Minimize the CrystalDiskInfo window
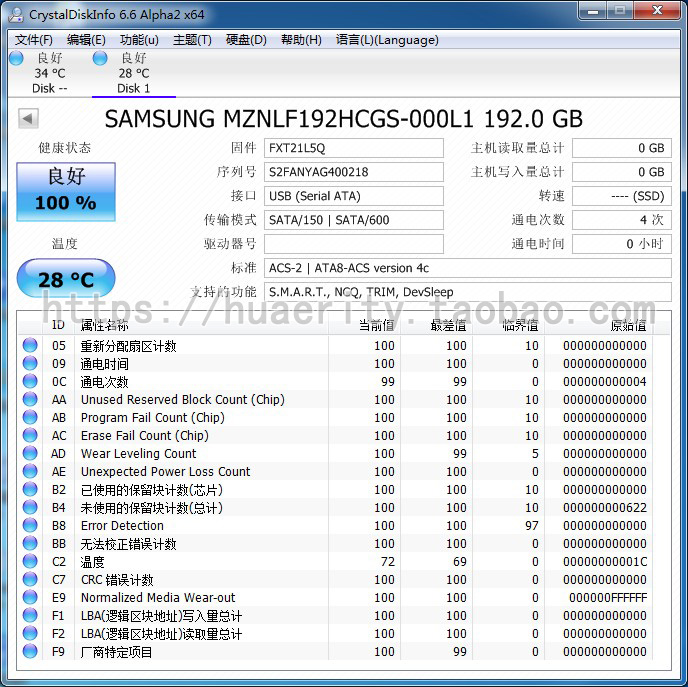This screenshot has height=687, width=688. 593,11
